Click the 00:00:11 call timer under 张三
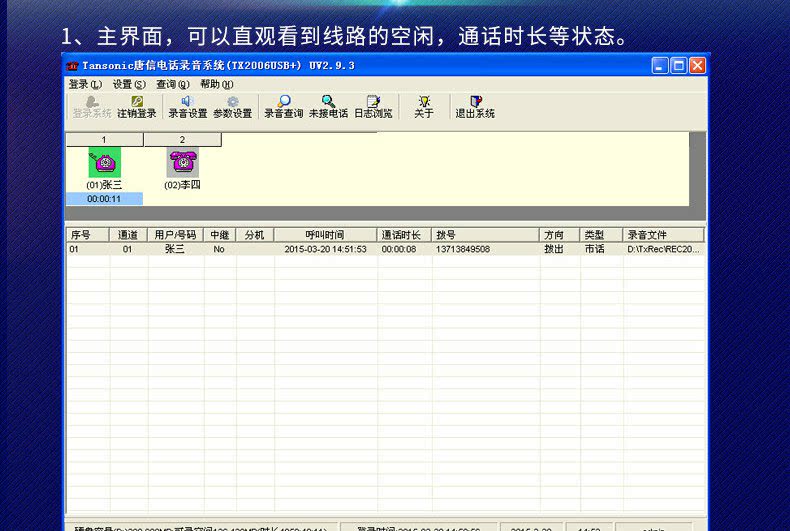 (x=104, y=199)
